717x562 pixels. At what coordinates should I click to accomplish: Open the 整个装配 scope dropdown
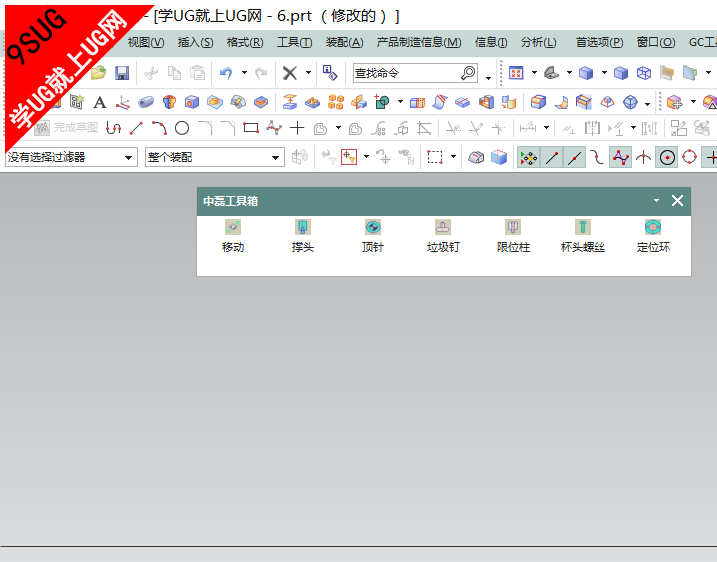(215, 157)
